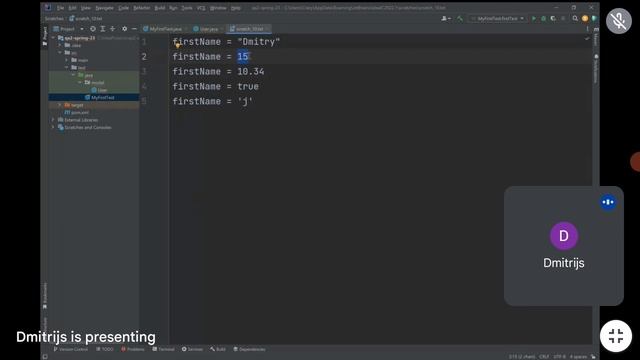Expand the target folder
640x360 pixels.
coord(60,105)
